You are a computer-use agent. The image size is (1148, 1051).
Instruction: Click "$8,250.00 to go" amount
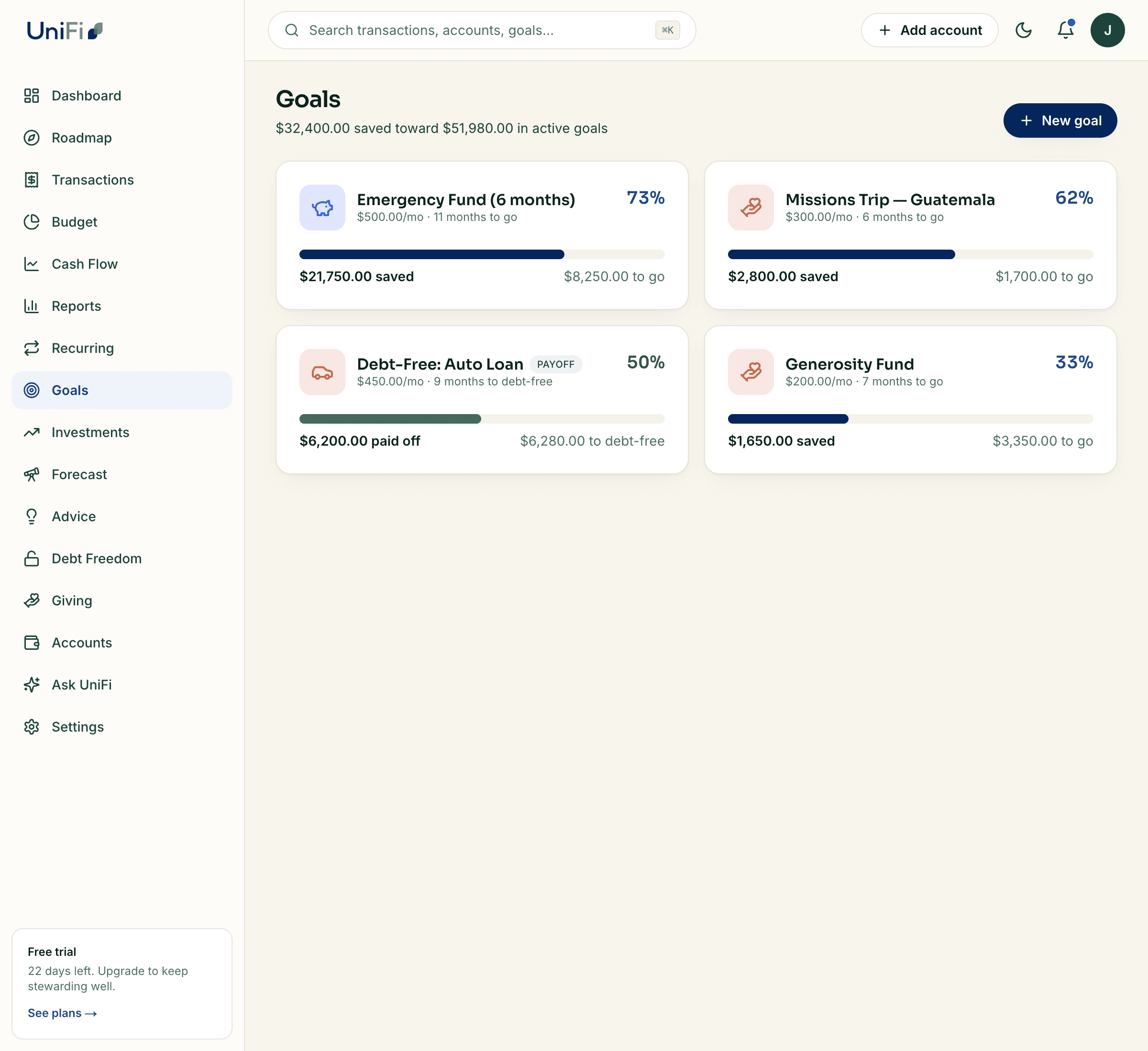(x=614, y=277)
